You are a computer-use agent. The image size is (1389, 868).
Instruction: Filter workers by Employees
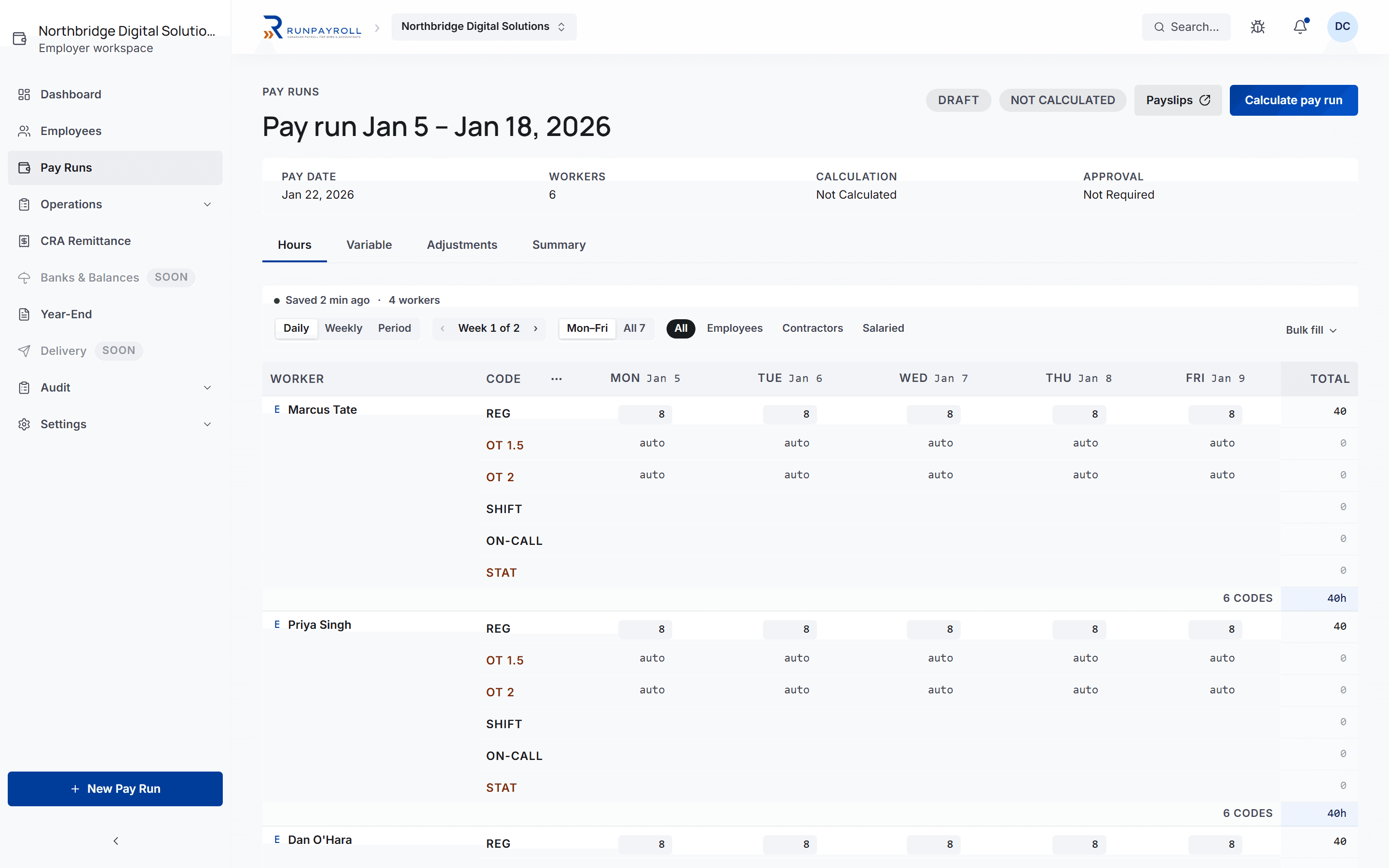coord(734,328)
